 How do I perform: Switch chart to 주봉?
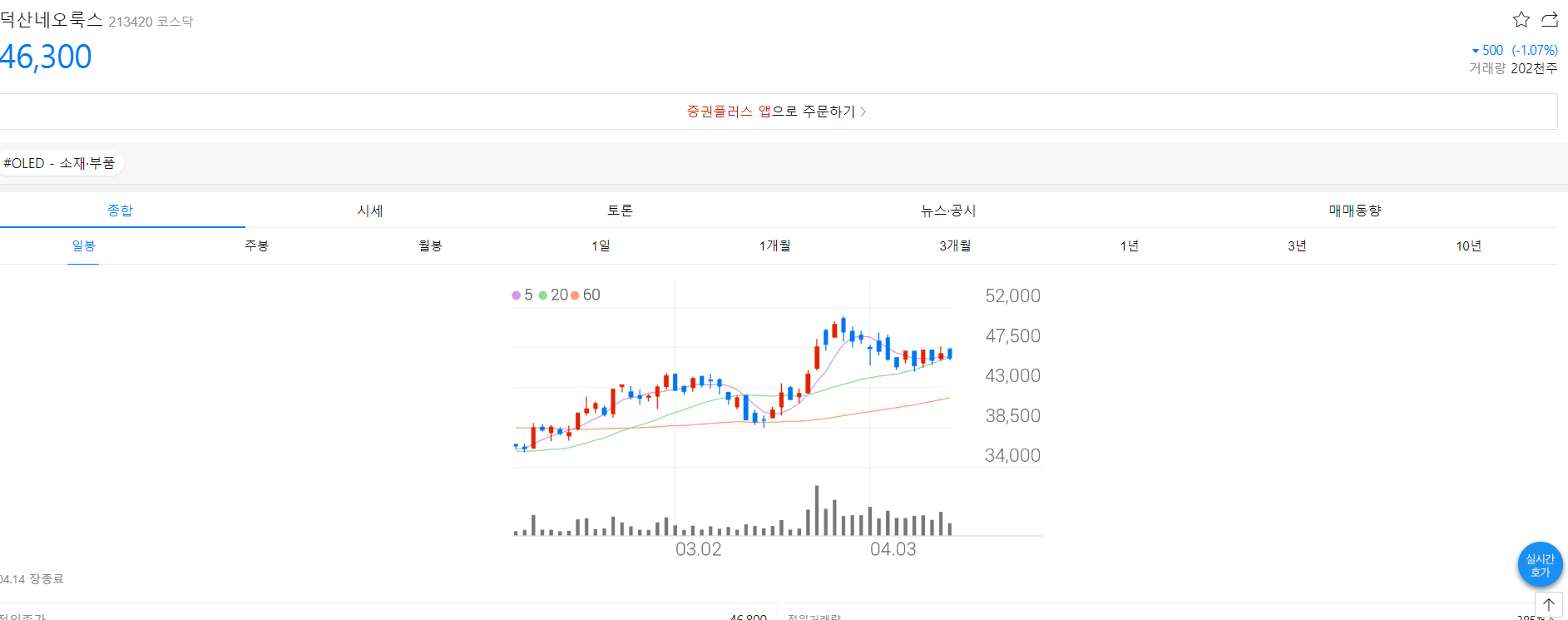click(256, 246)
